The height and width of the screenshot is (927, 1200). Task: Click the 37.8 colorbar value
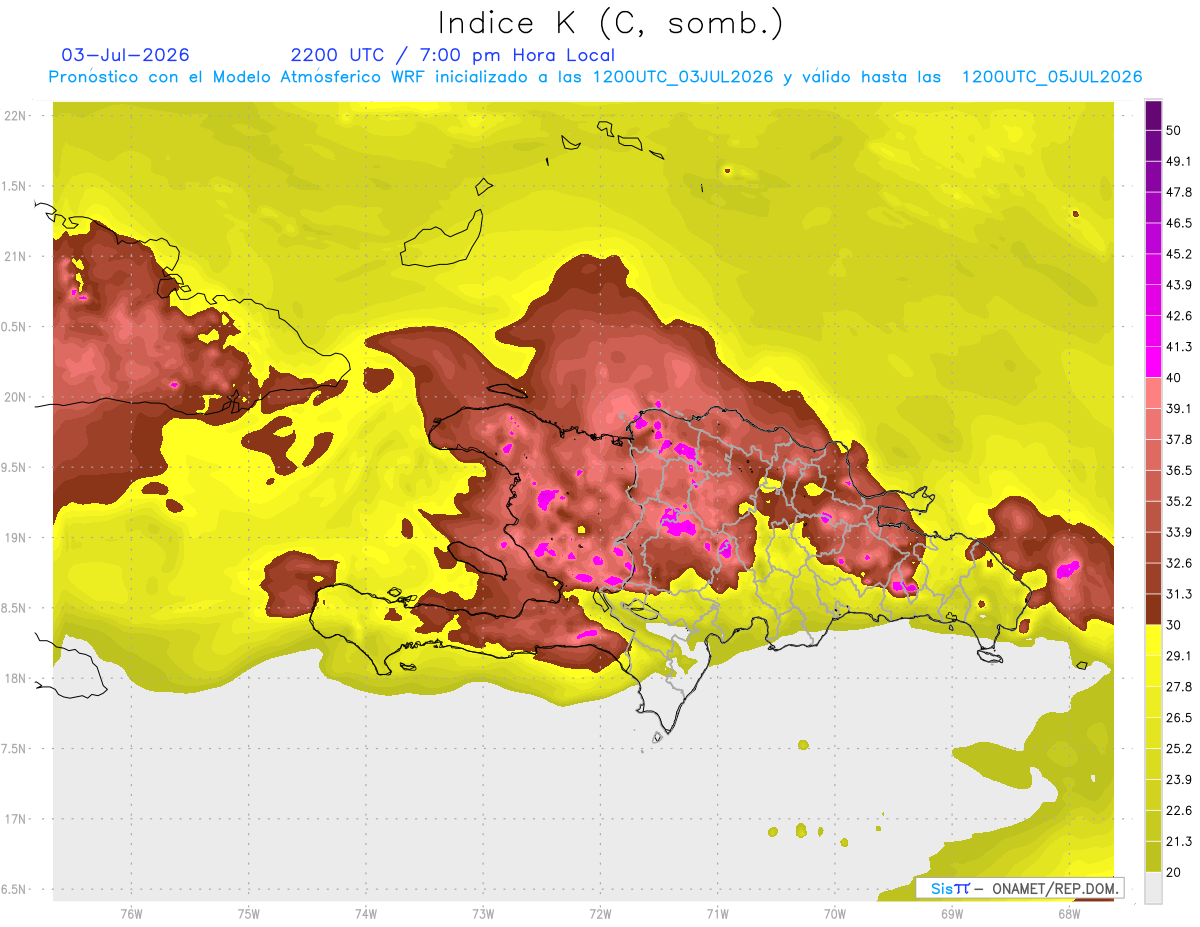click(x=1179, y=439)
